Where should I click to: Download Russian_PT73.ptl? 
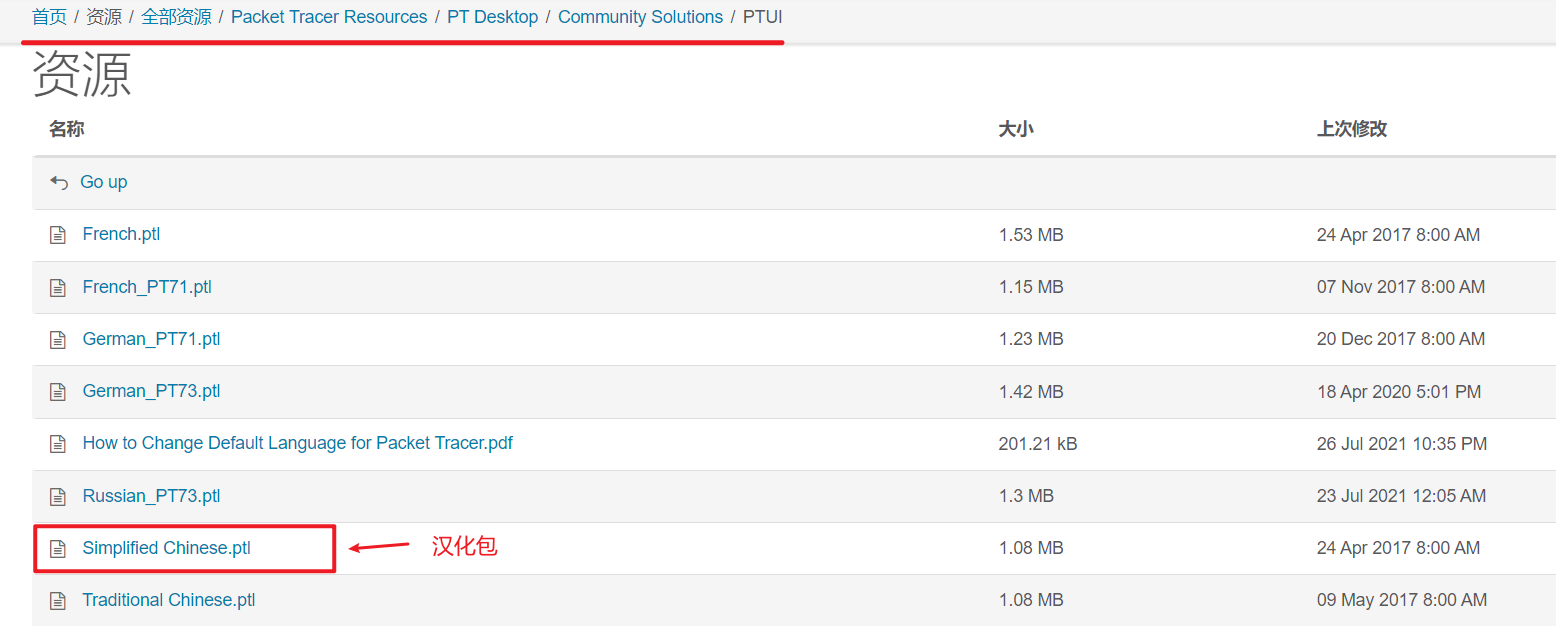[x=151, y=496]
